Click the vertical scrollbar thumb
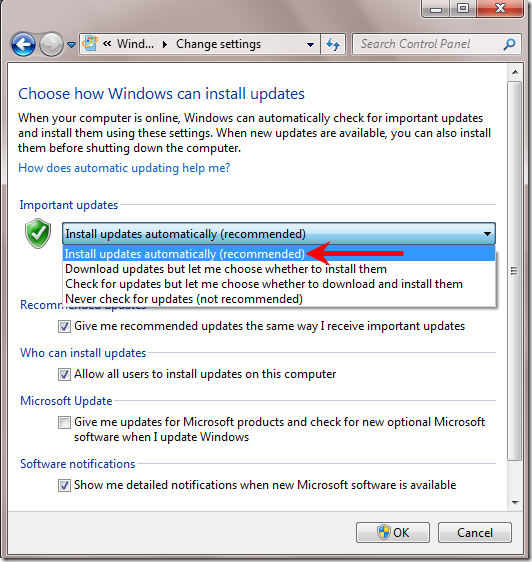Viewport: 532px width, 562px height. (515, 271)
